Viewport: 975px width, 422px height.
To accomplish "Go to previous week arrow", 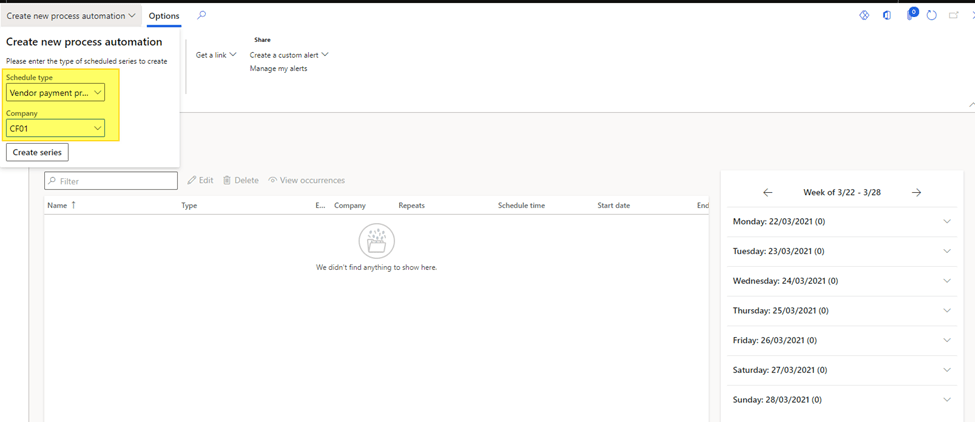I will click(x=768, y=192).
